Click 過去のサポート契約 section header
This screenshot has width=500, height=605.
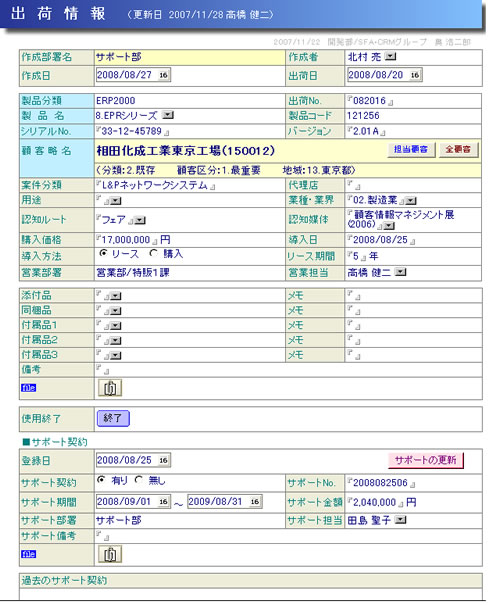pyautogui.click(x=251, y=581)
